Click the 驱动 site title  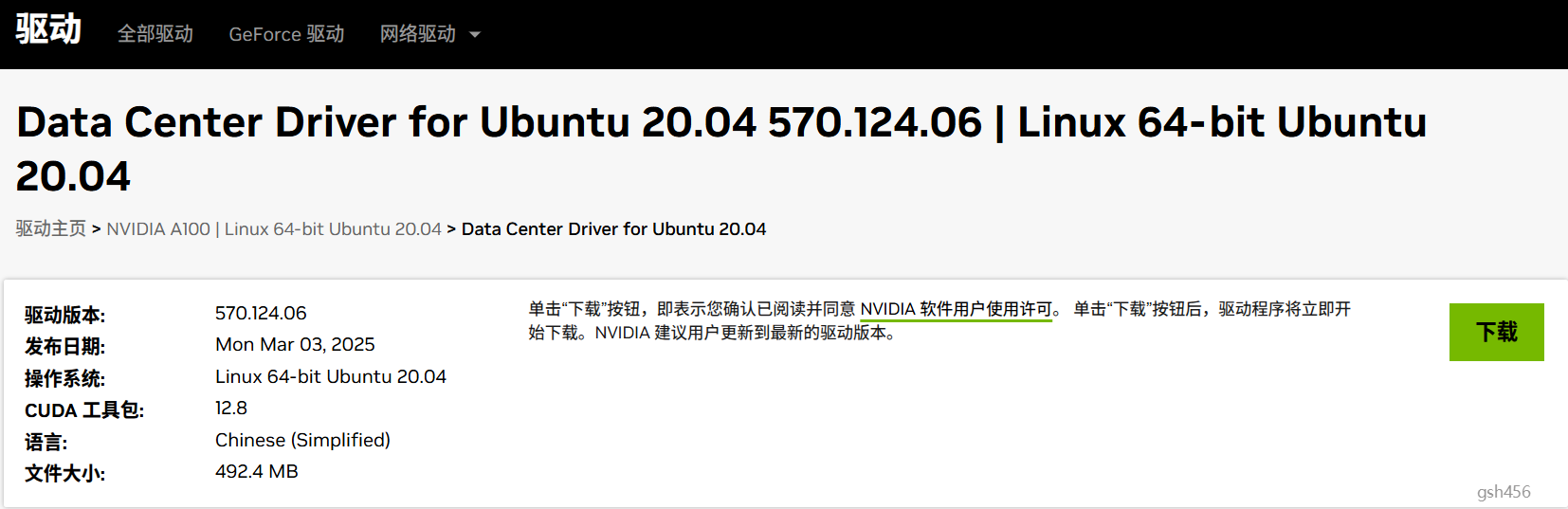pos(48,29)
